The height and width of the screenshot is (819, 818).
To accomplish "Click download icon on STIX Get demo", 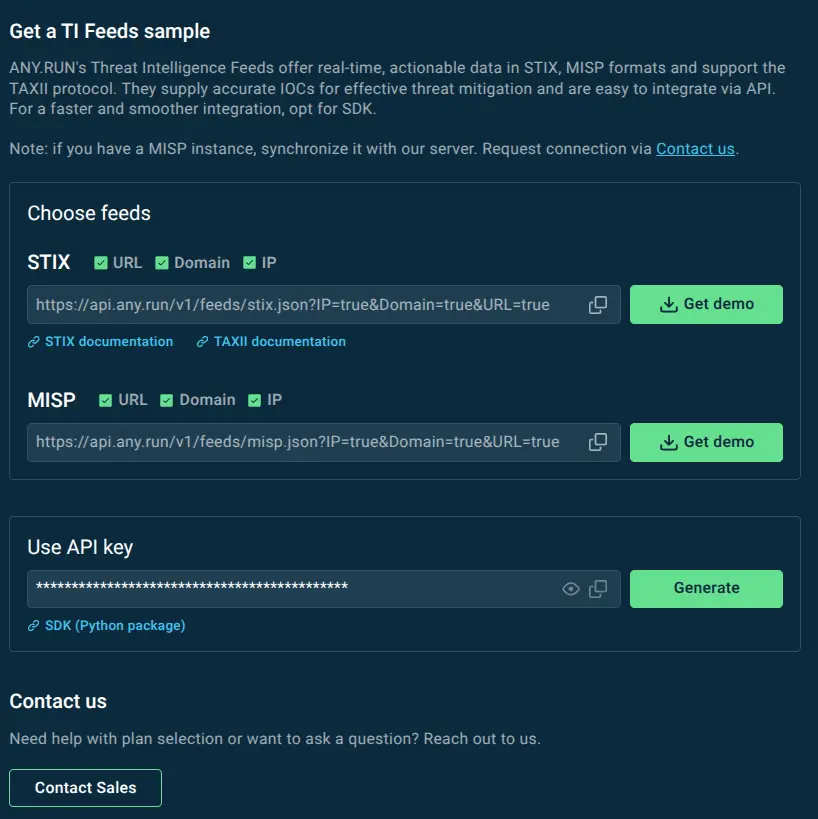I will tap(668, 304).
